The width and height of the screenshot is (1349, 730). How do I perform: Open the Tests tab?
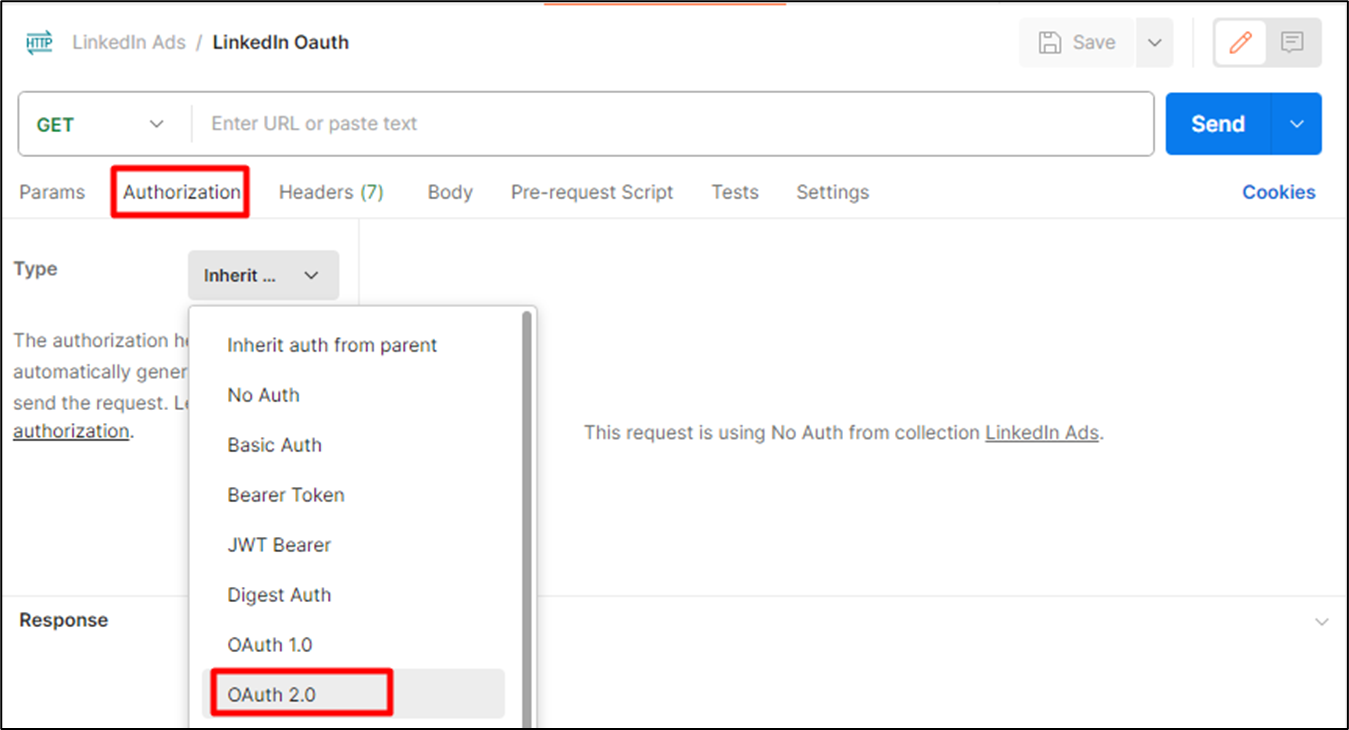[735, 192]
